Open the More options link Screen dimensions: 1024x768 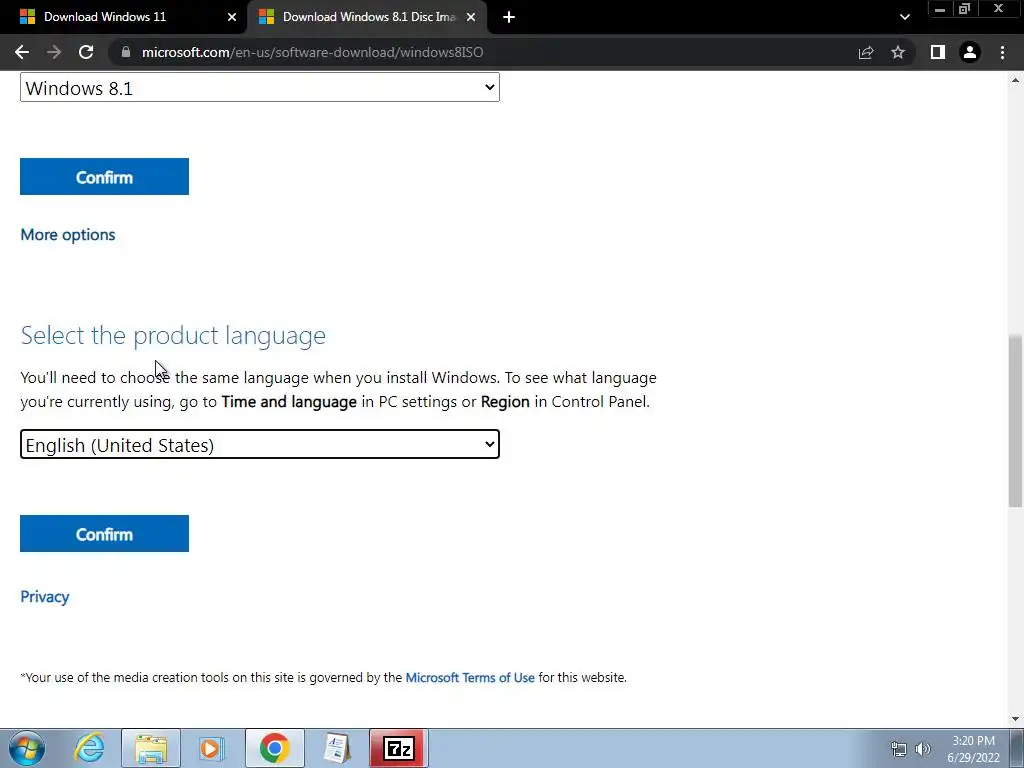coord(68,234)
